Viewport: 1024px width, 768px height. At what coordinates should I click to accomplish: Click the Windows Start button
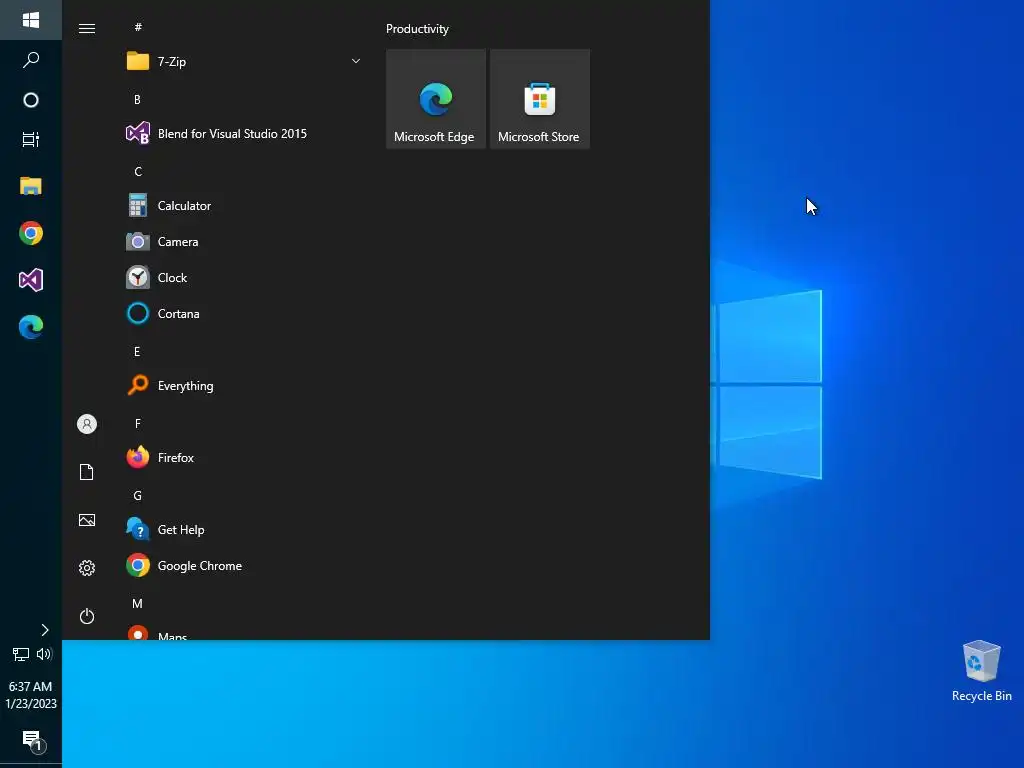tap(31, 20)
